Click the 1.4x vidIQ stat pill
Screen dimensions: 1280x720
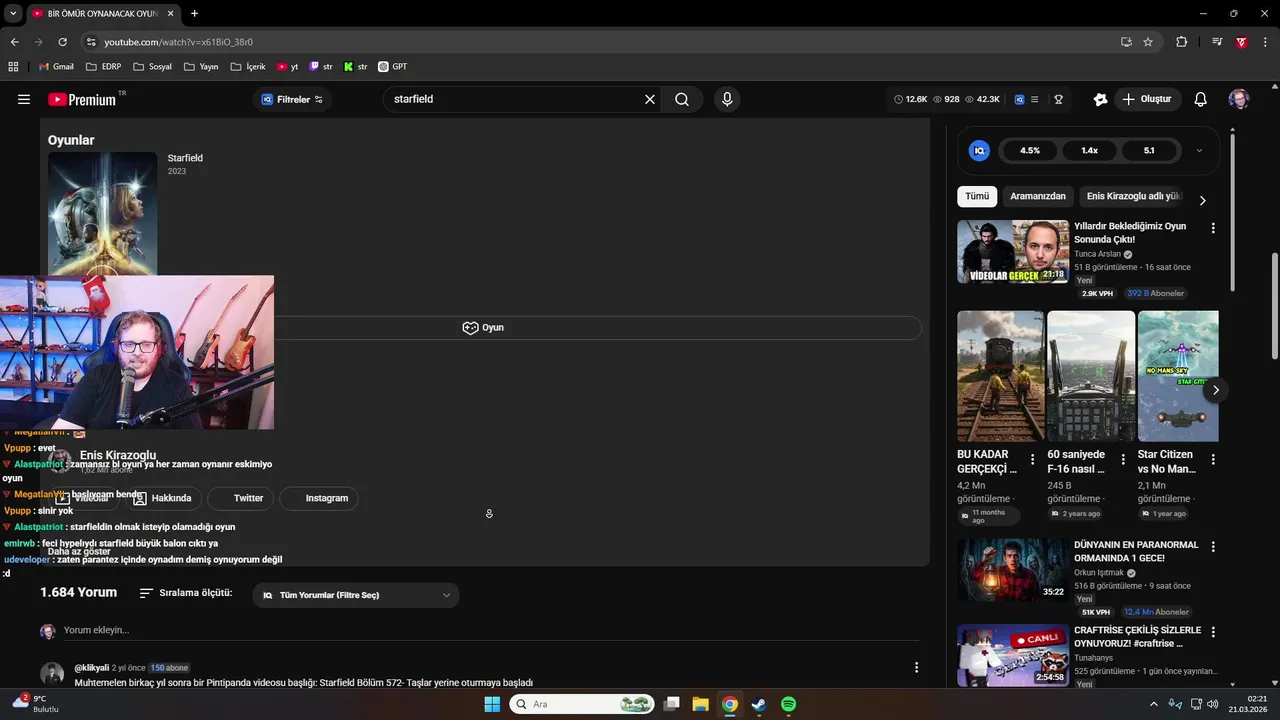(1090, 151)
